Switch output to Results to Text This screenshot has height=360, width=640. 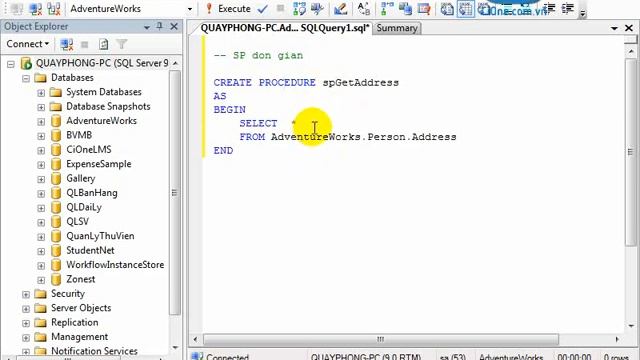(x=447, y=9)
